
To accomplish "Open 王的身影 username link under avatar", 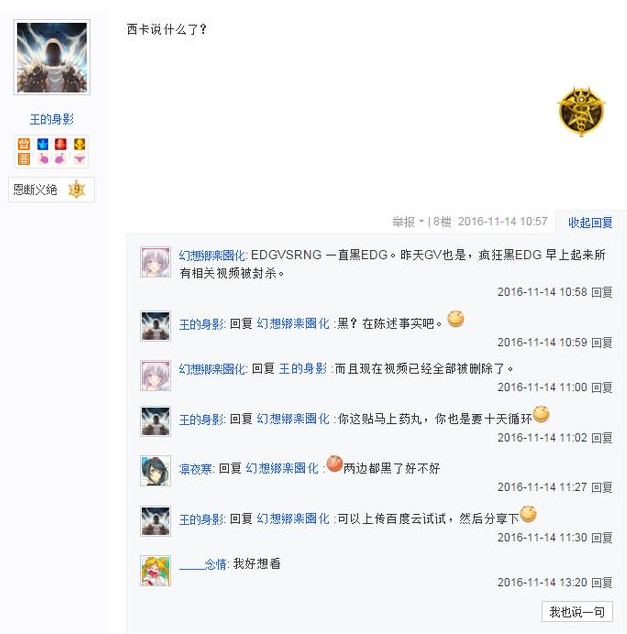I will [x=52, y=119].
